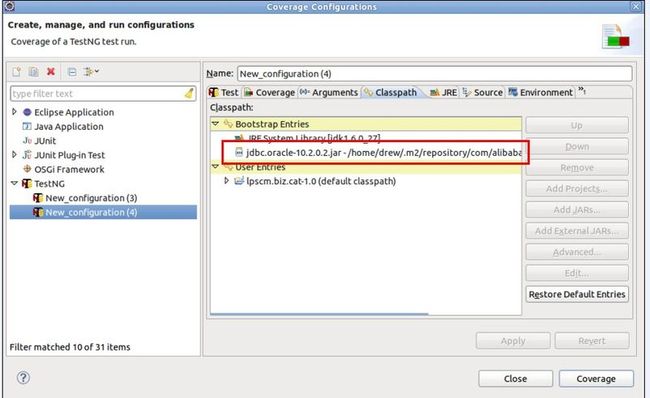Open help with question mark icon
The height and width of the screenshot is (398, 650).
[23, 378]
